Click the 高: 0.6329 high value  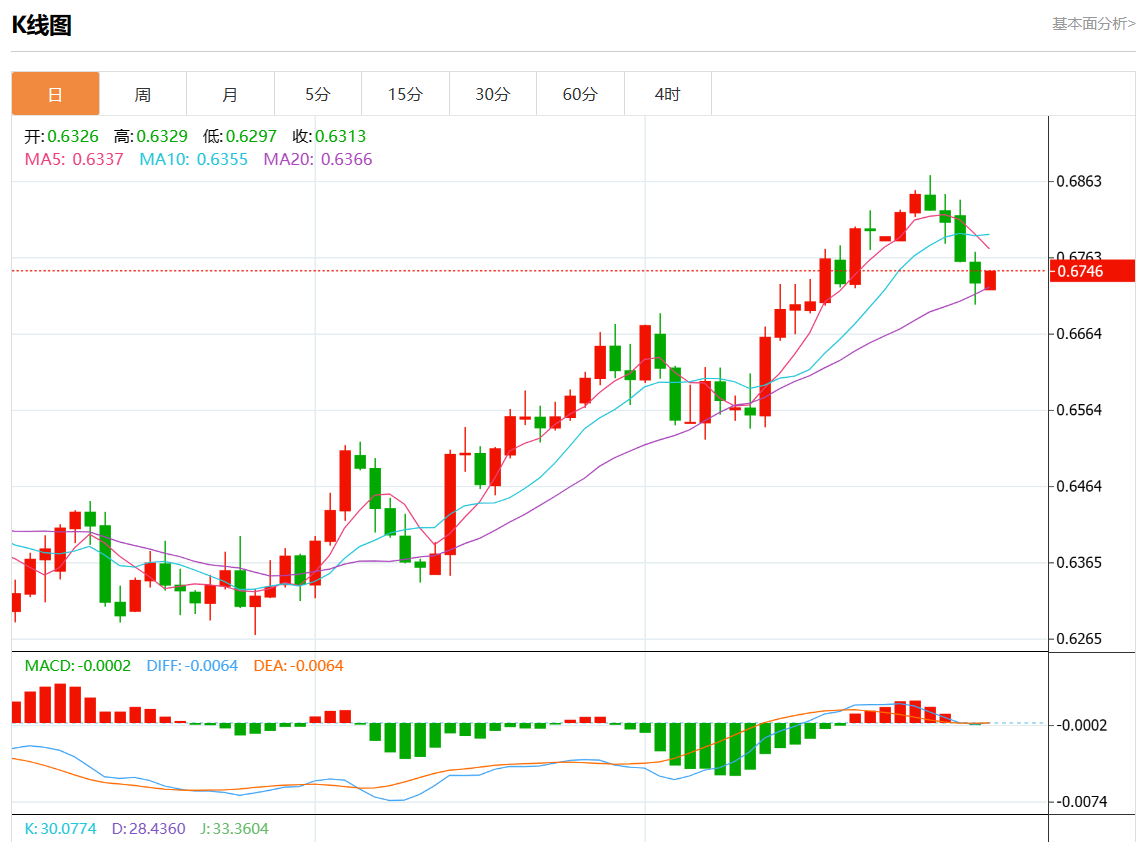(150, 137)
